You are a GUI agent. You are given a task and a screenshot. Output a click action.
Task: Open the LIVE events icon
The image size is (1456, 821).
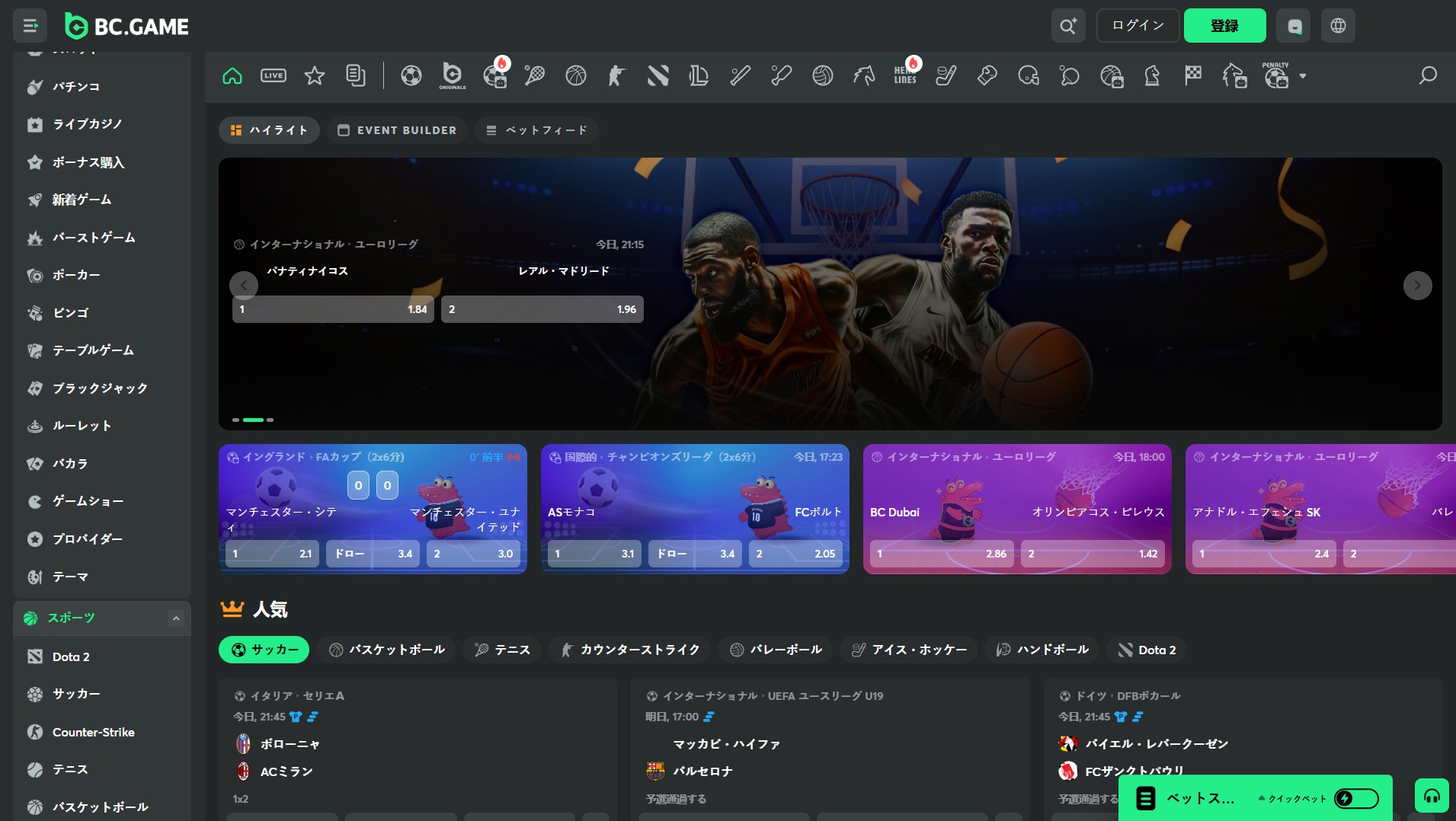tap(274, 75)
